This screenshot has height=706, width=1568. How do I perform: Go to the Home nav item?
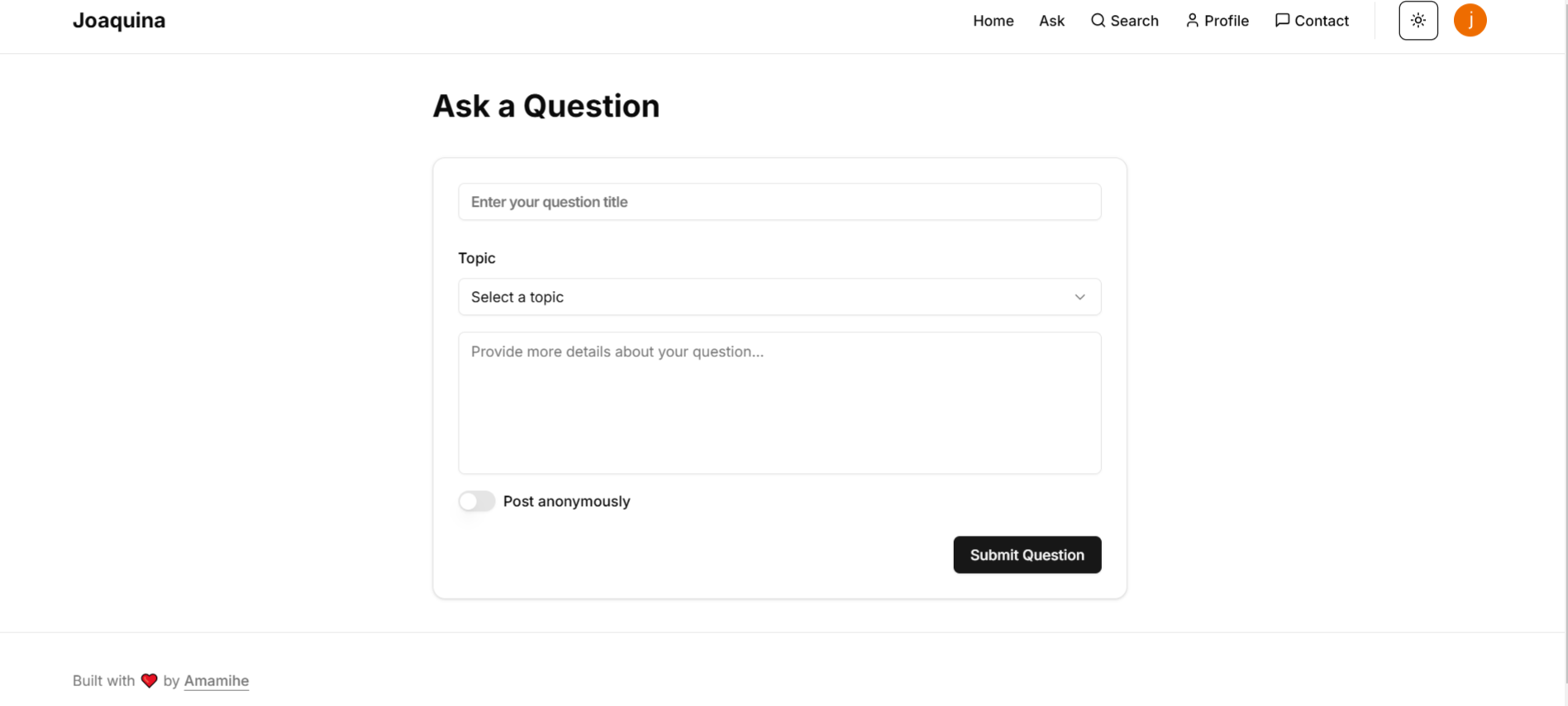tap(993, 21)
